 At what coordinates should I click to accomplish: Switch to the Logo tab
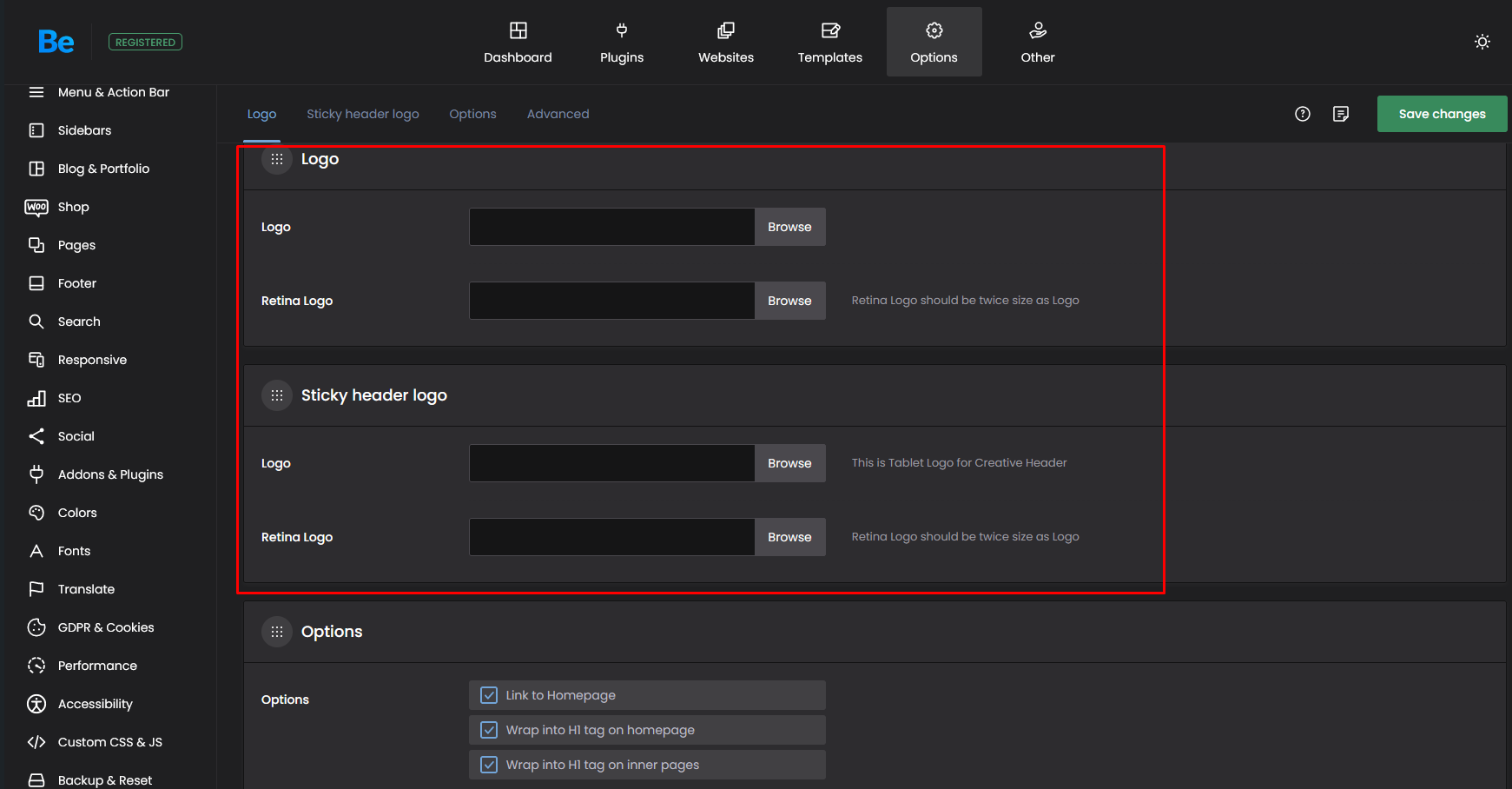[261, 114]
